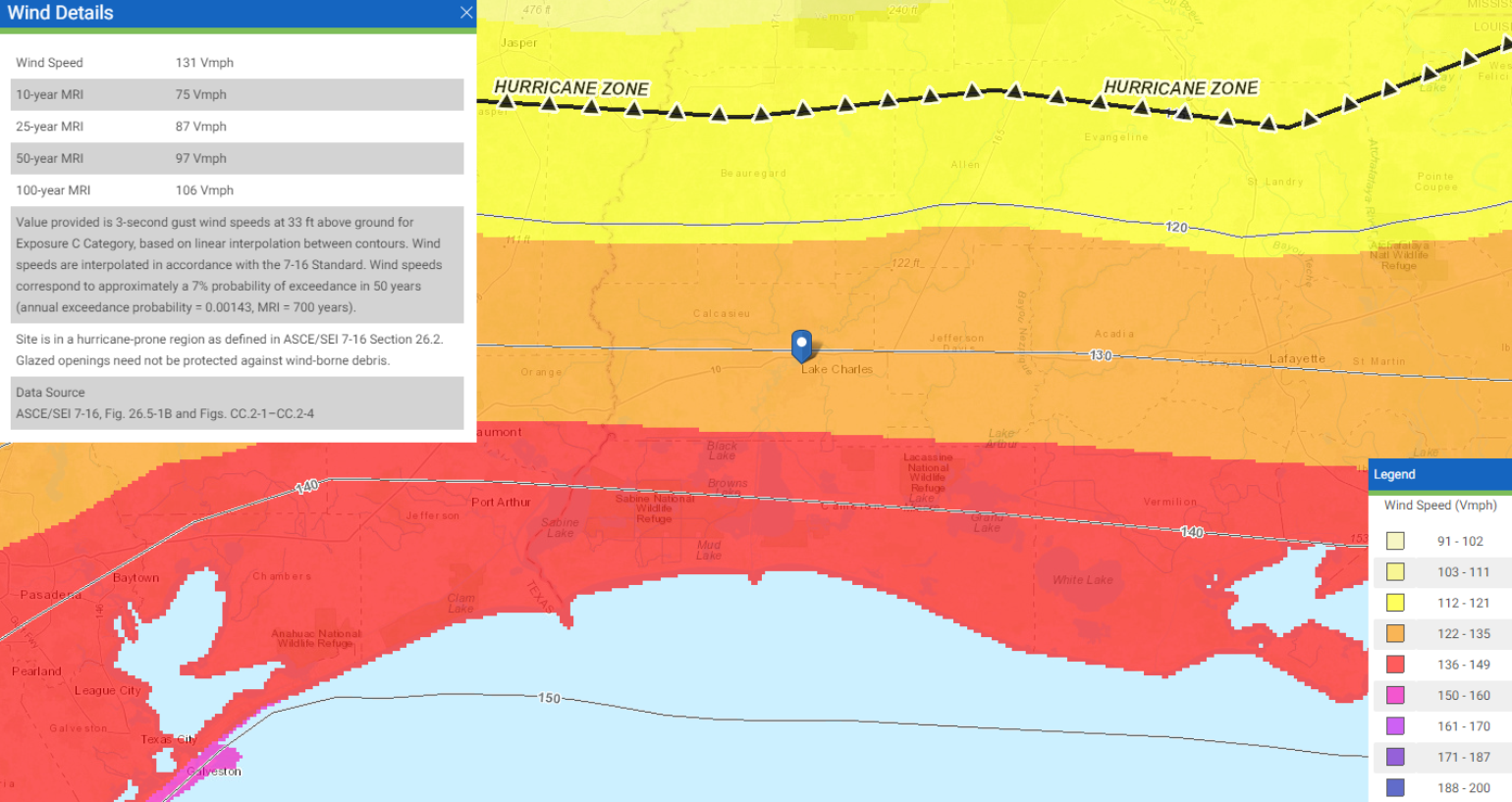Close the Wind Details panel
Image resolution: width=1512 pixels, height=802 pixels.
466,13
